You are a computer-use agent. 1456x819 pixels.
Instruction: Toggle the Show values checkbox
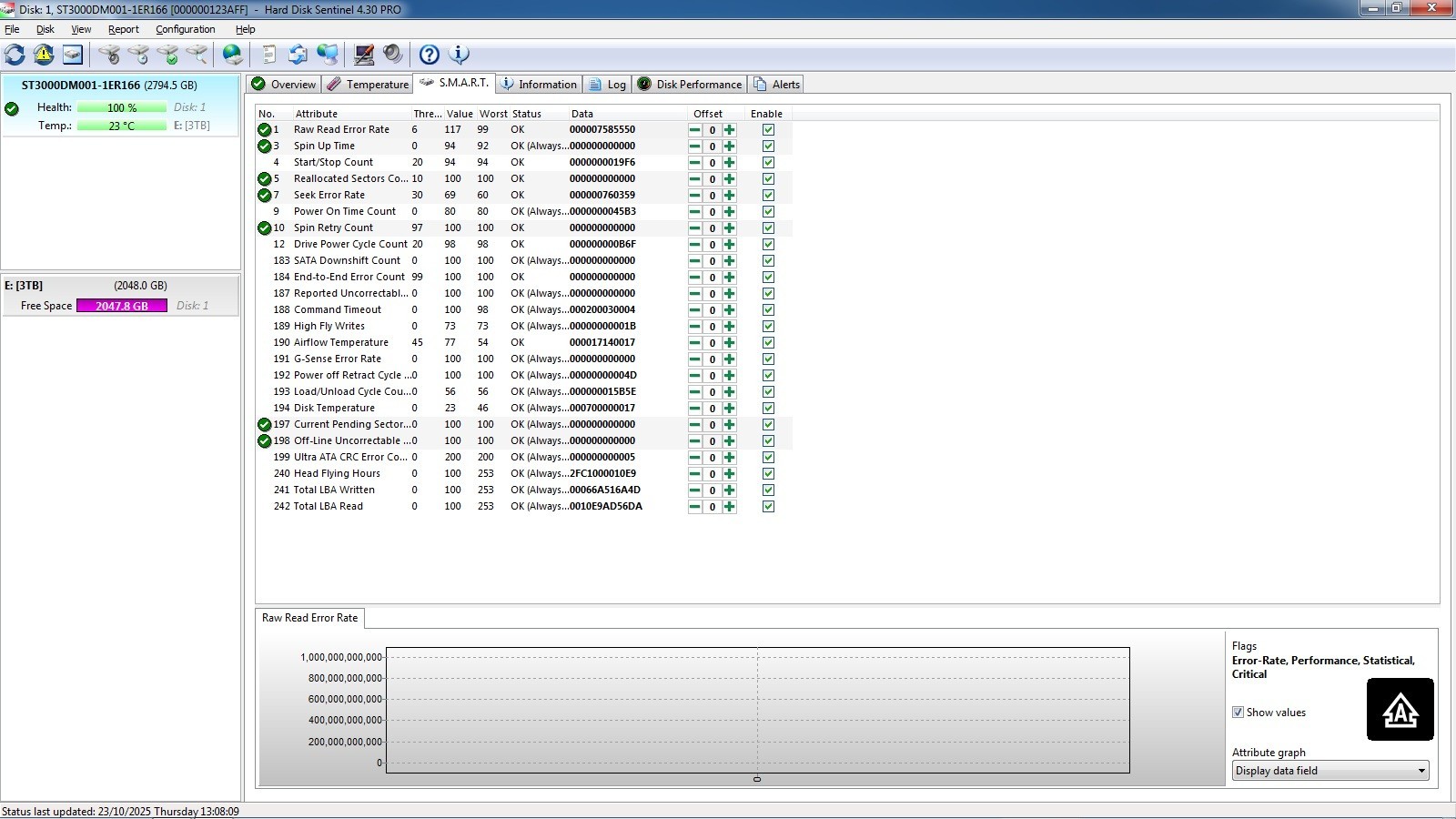(1238, 713)
